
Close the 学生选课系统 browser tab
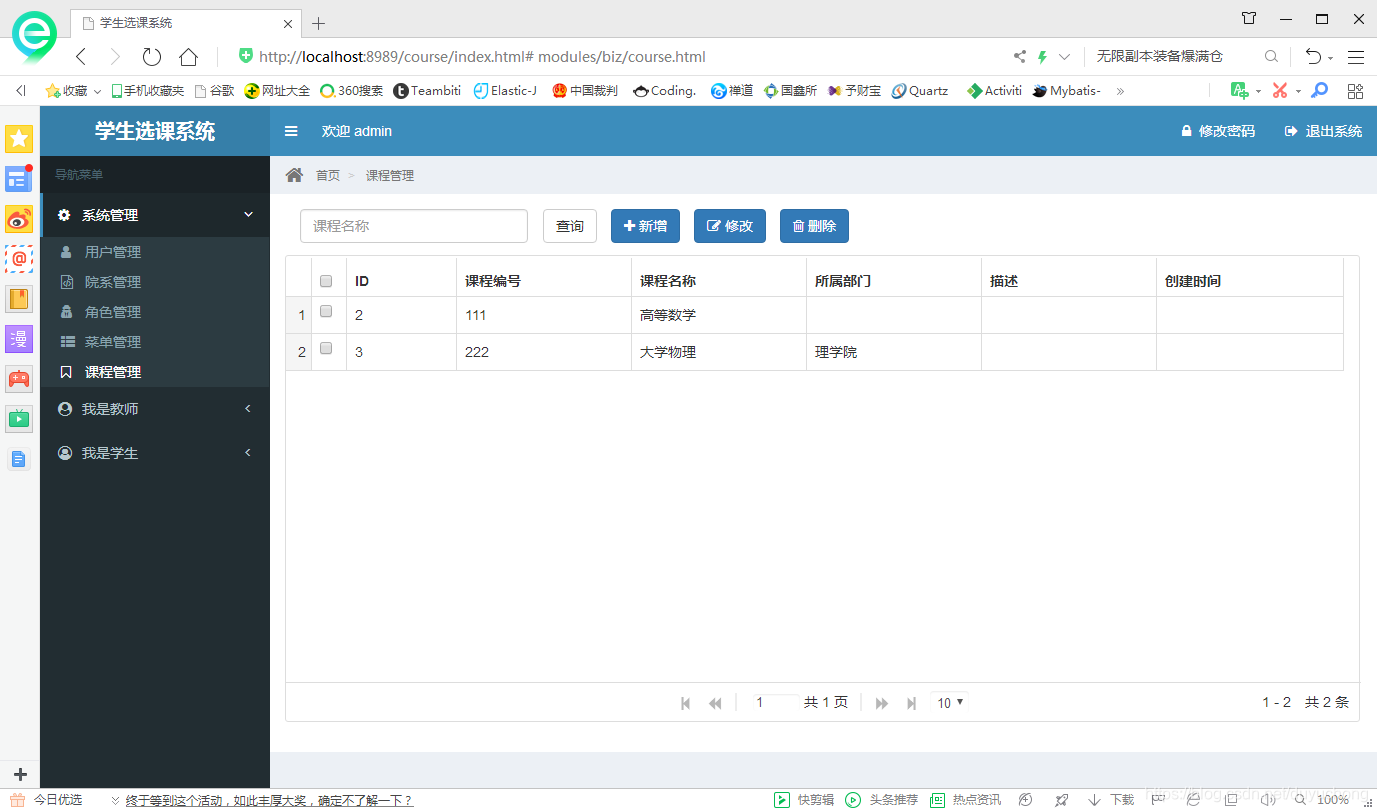tap(289, 23)
